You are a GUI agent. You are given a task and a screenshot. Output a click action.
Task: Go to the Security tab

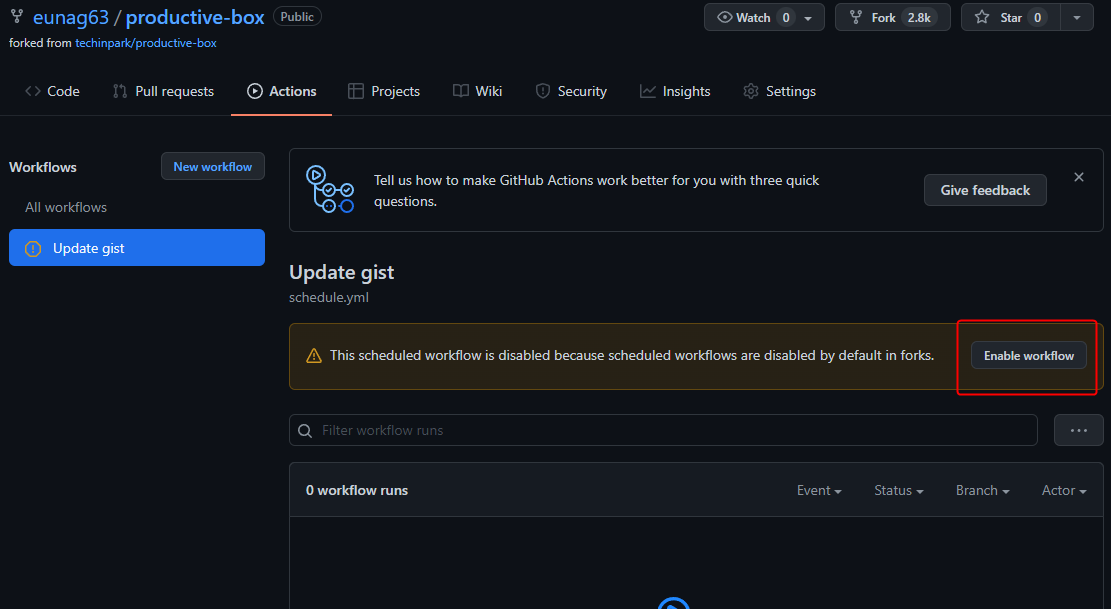tap(571, 91)
